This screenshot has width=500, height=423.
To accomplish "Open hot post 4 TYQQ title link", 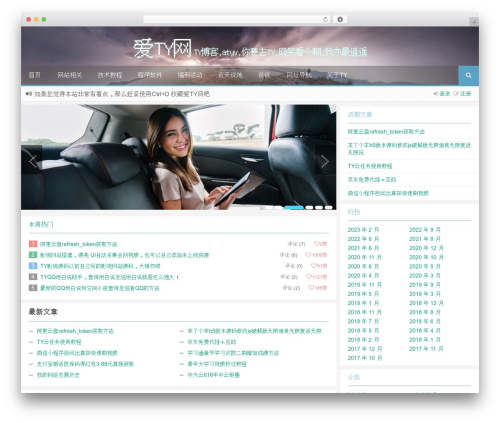I will 109,277.
